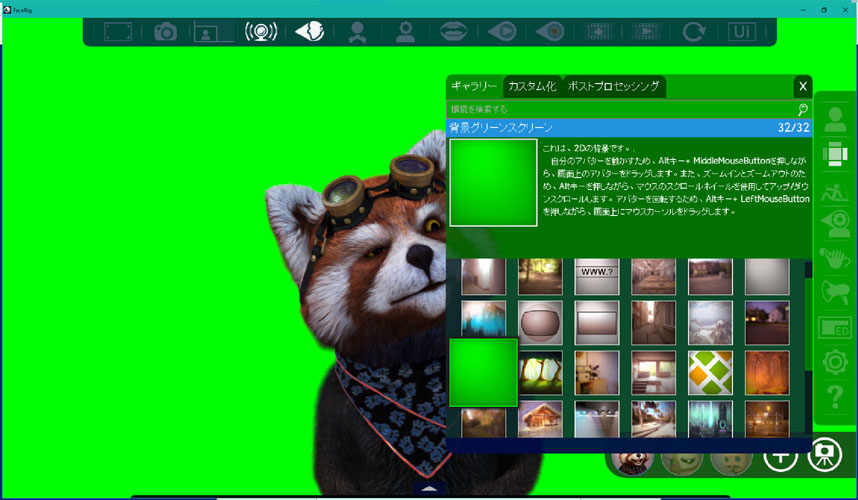Choose the WWW.? background thumbnail

tap(596, 277)
